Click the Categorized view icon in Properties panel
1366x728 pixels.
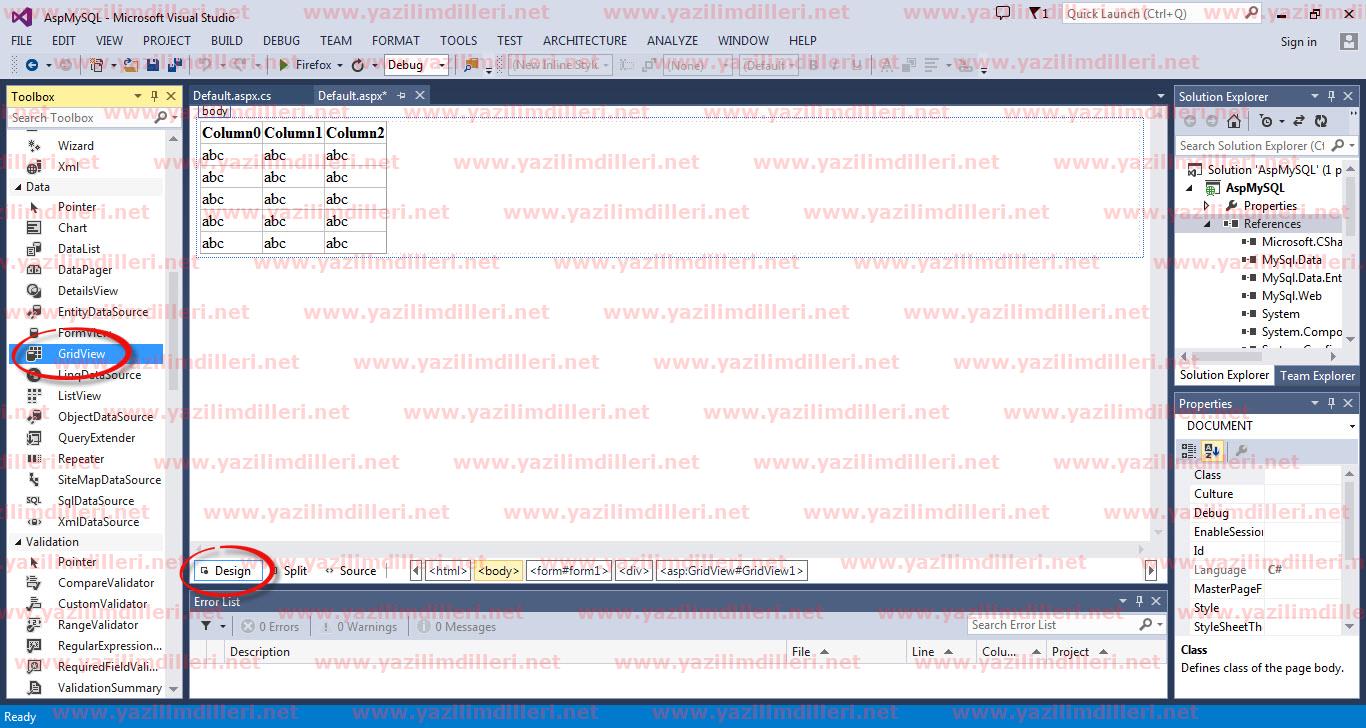[x=1189, y=451]
